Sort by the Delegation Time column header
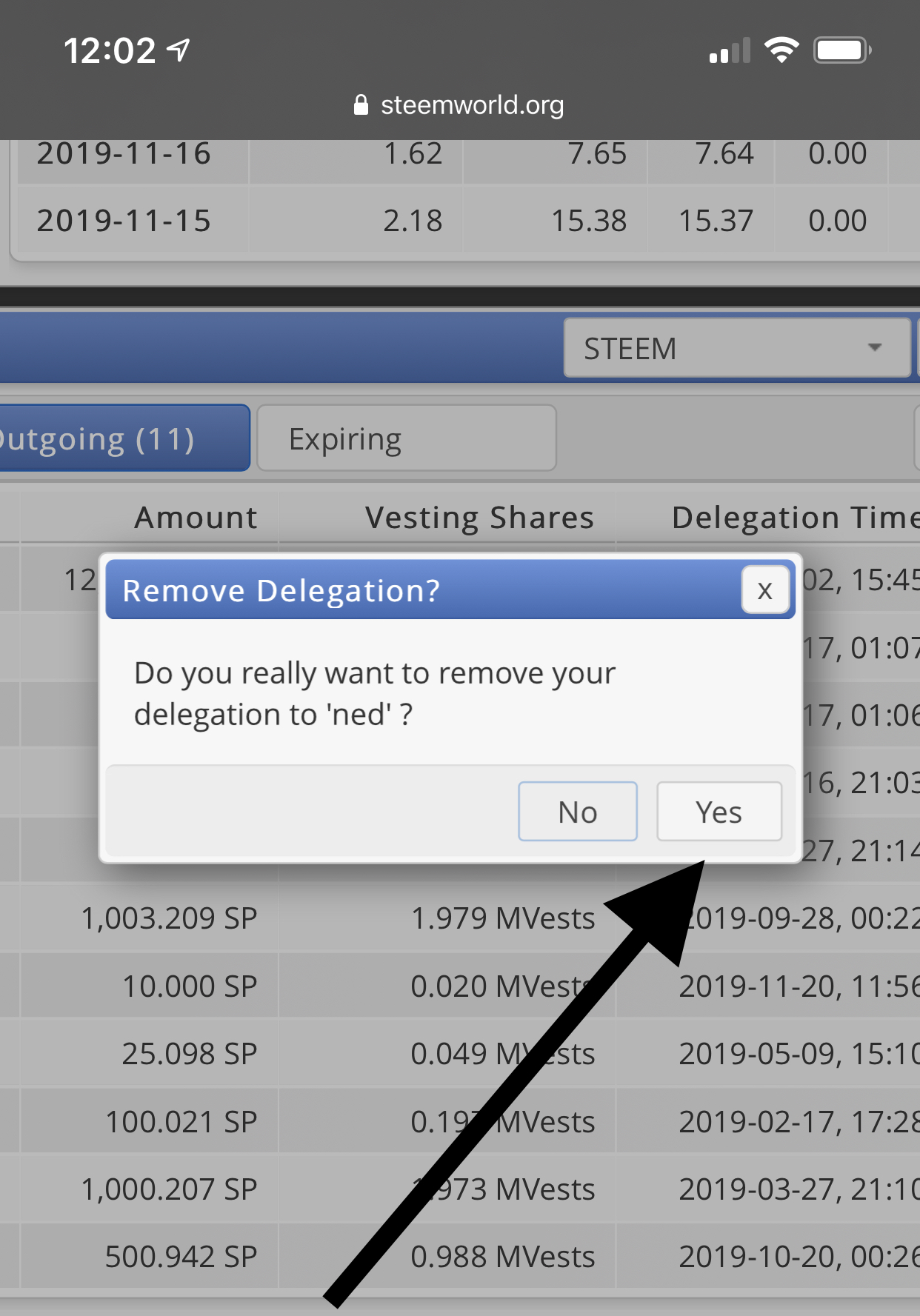Viewport: 920px width, 1316px height. click(796, 517)
